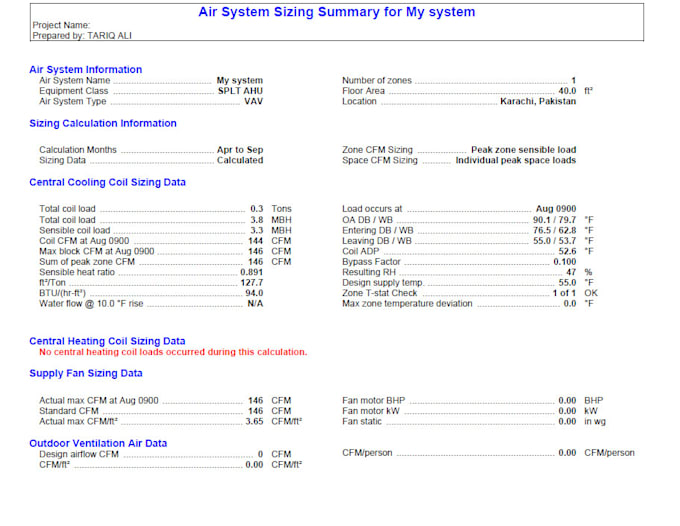Click the 'Outdoor Ventilation Air Data' heading

pyautogui.click(x=98, y=443)
